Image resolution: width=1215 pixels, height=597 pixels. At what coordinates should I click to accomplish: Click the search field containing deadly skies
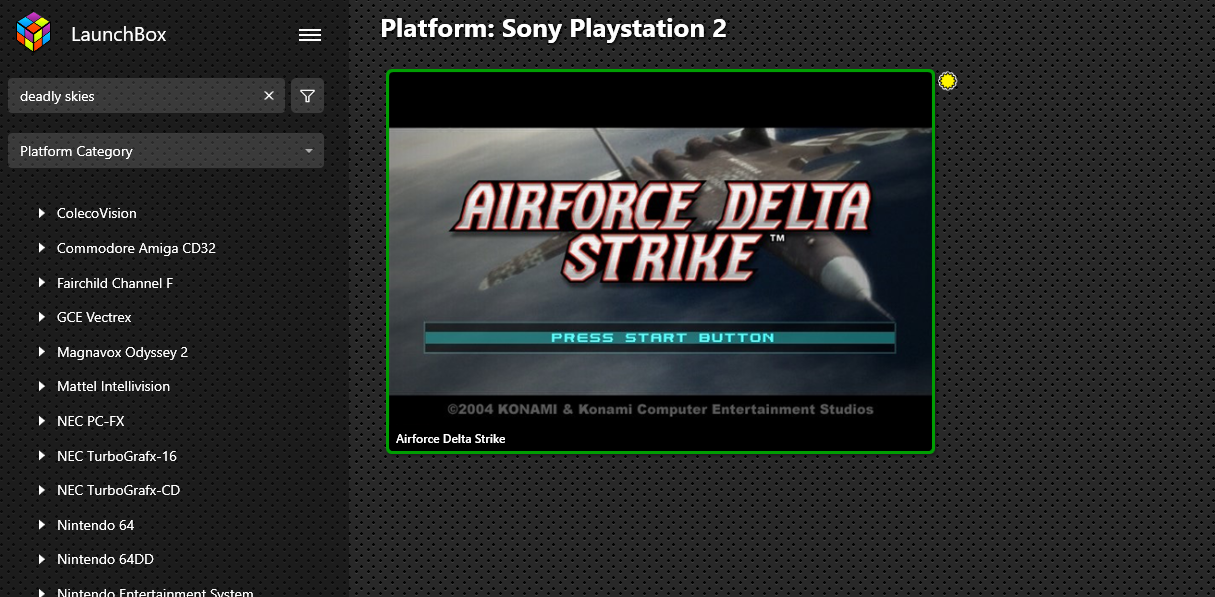point(146,96)
